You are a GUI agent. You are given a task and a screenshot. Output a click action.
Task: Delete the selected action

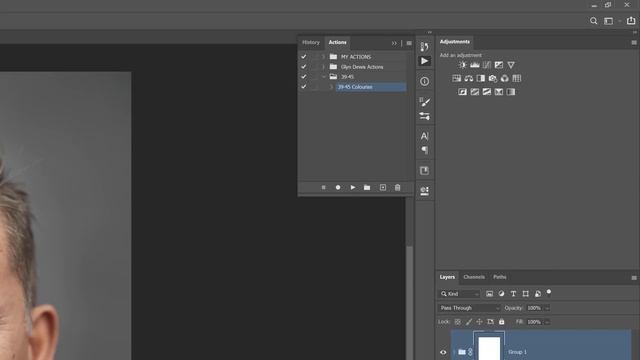pyautogui.click(x=398, y=187)
